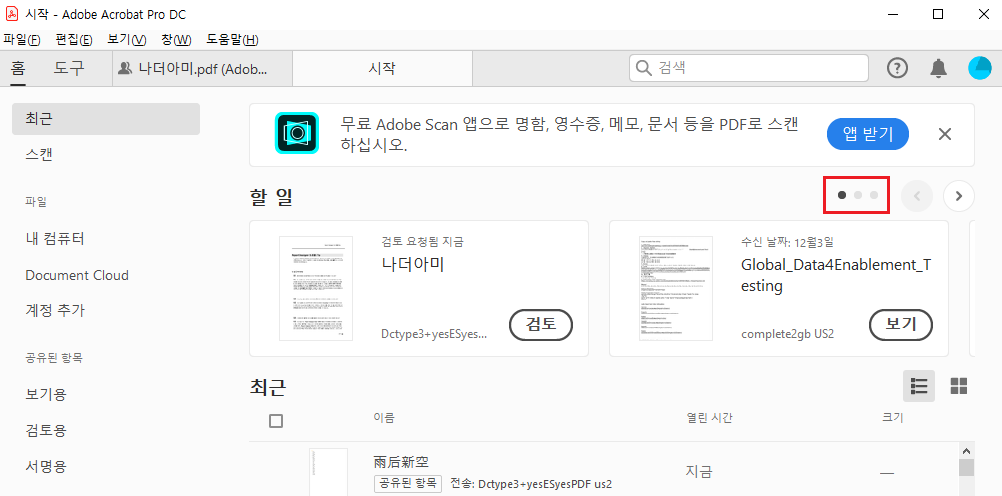1002x496 pixels.
Task: Click the recent list scrollbar thumb
Action: (x=967, y=468)
